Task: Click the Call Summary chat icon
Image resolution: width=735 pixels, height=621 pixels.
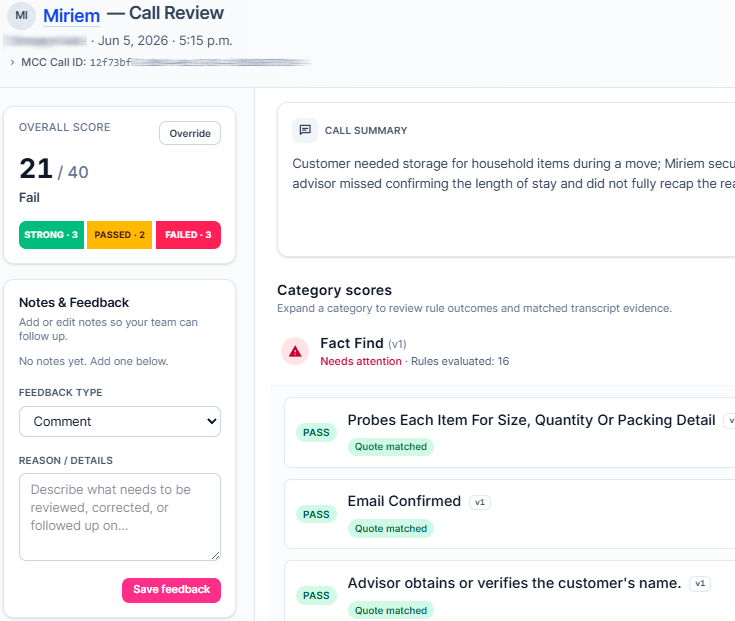Action: 305,130
